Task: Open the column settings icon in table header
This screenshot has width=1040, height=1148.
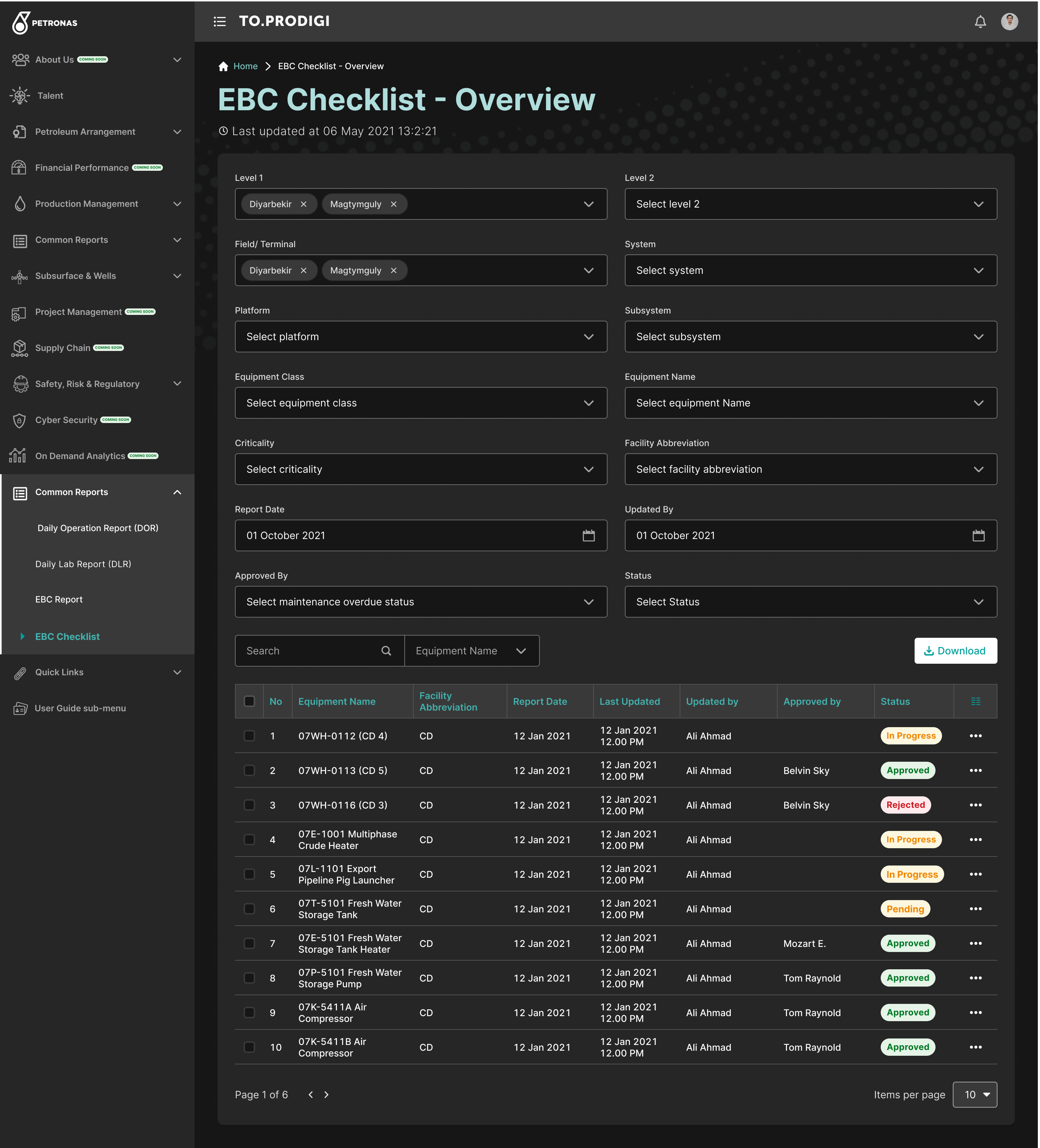Action: [x=975, y=702]
